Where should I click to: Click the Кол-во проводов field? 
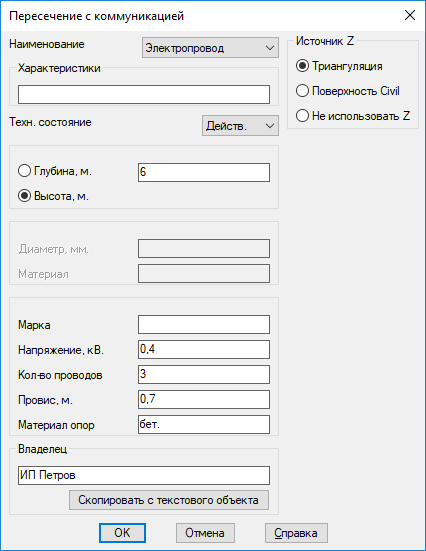[204, 374]
